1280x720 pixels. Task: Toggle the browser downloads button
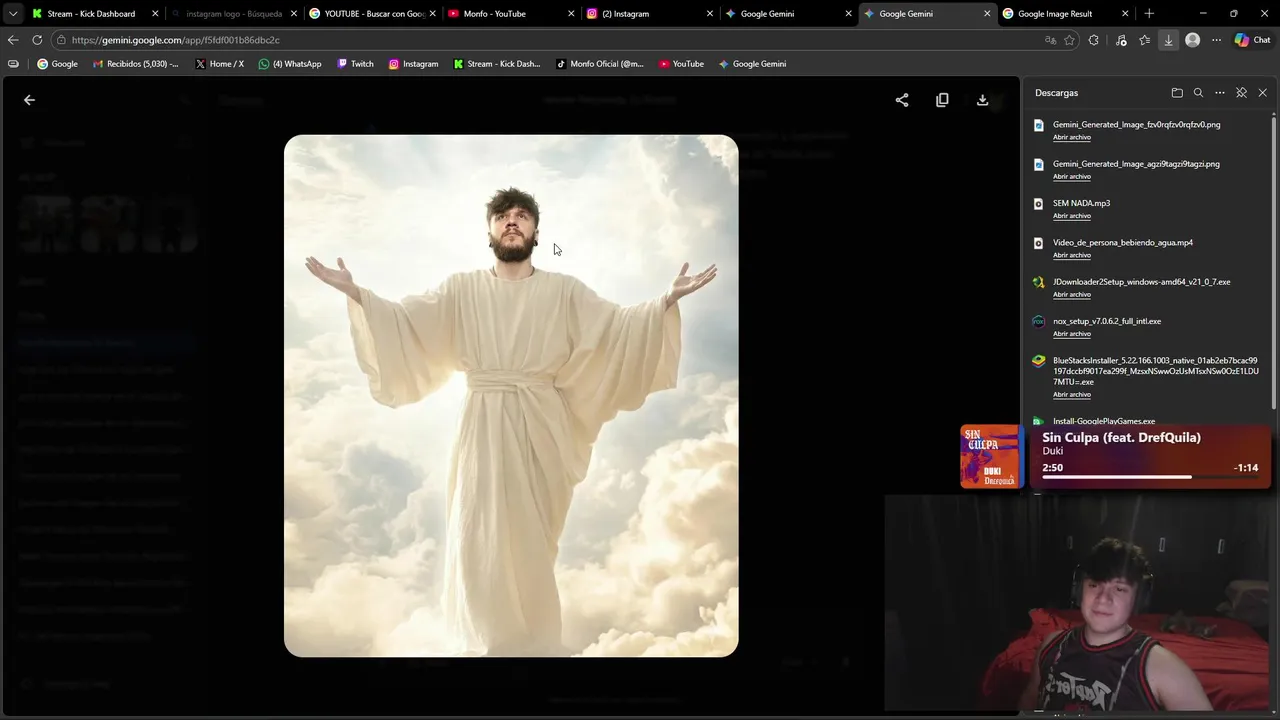coord(1168,40)
